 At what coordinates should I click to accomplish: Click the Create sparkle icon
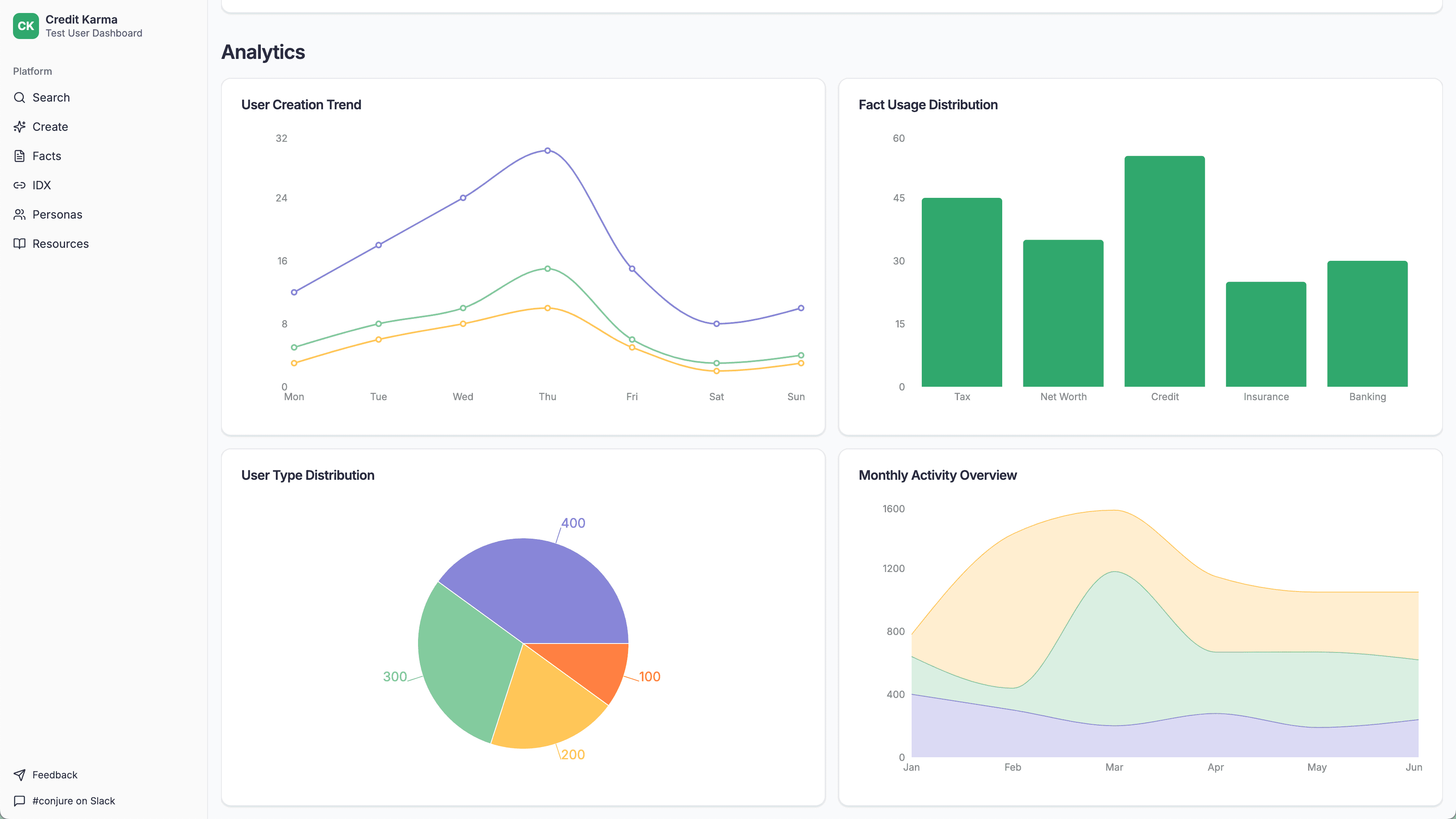[20, 127]
